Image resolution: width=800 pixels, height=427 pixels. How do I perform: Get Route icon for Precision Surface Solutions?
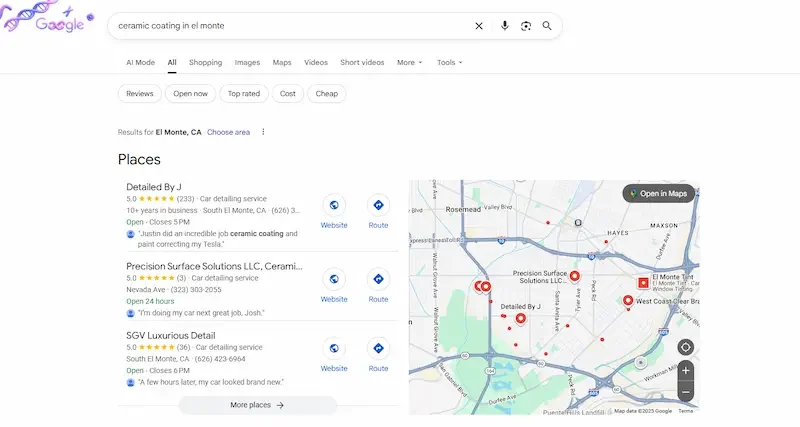coord(378,279)
